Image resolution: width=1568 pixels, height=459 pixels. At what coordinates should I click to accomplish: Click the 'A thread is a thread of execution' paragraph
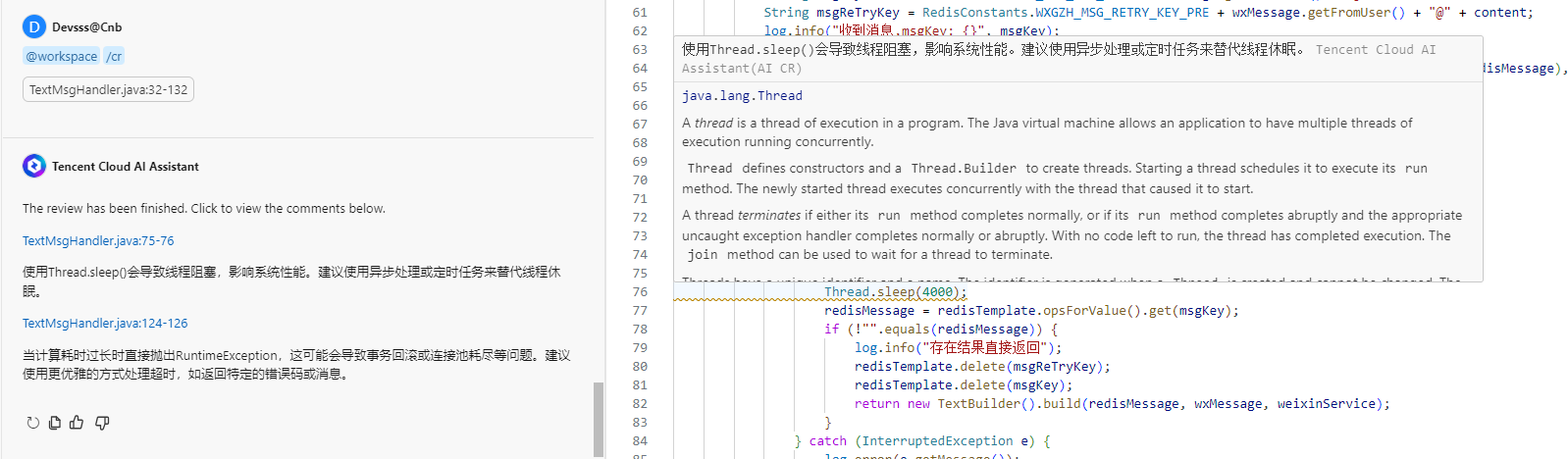[1047, 132]
